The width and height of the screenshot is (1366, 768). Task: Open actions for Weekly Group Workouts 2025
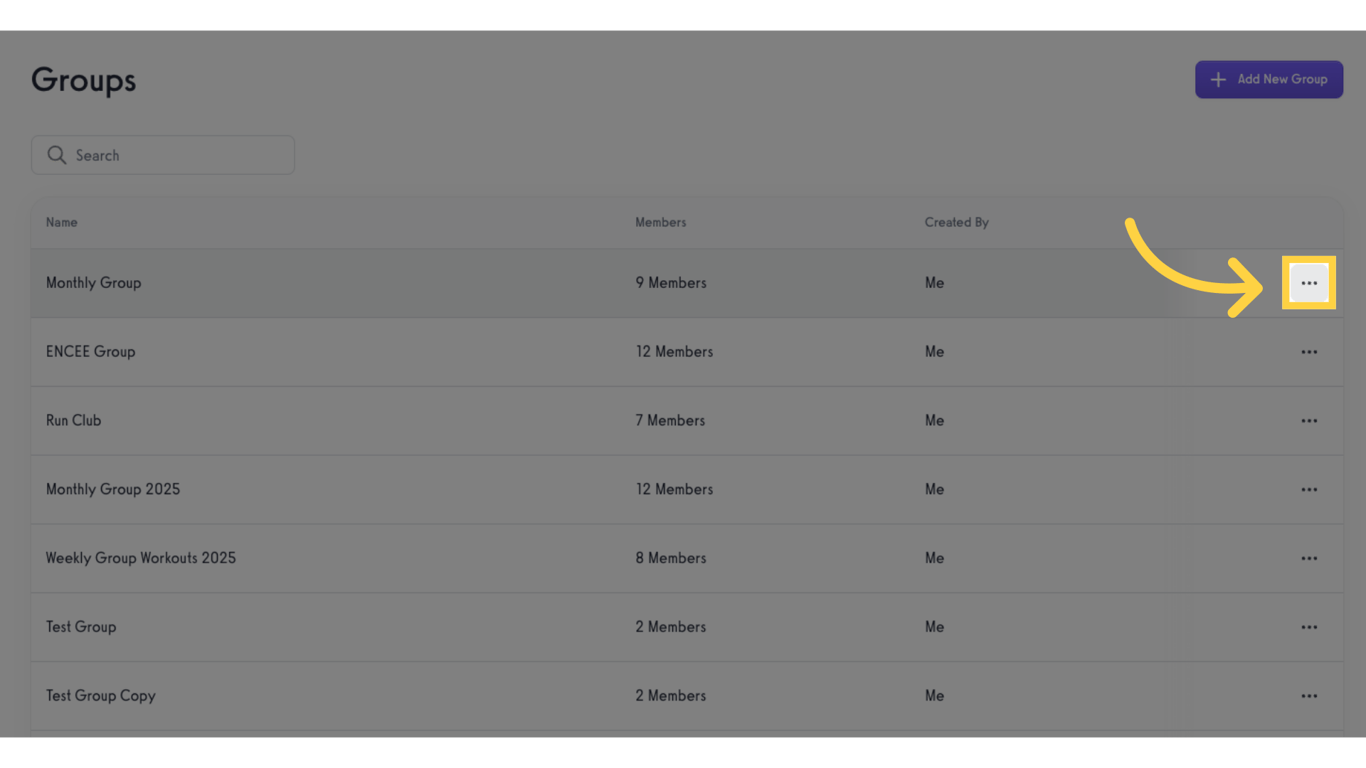click(1309, 558)
